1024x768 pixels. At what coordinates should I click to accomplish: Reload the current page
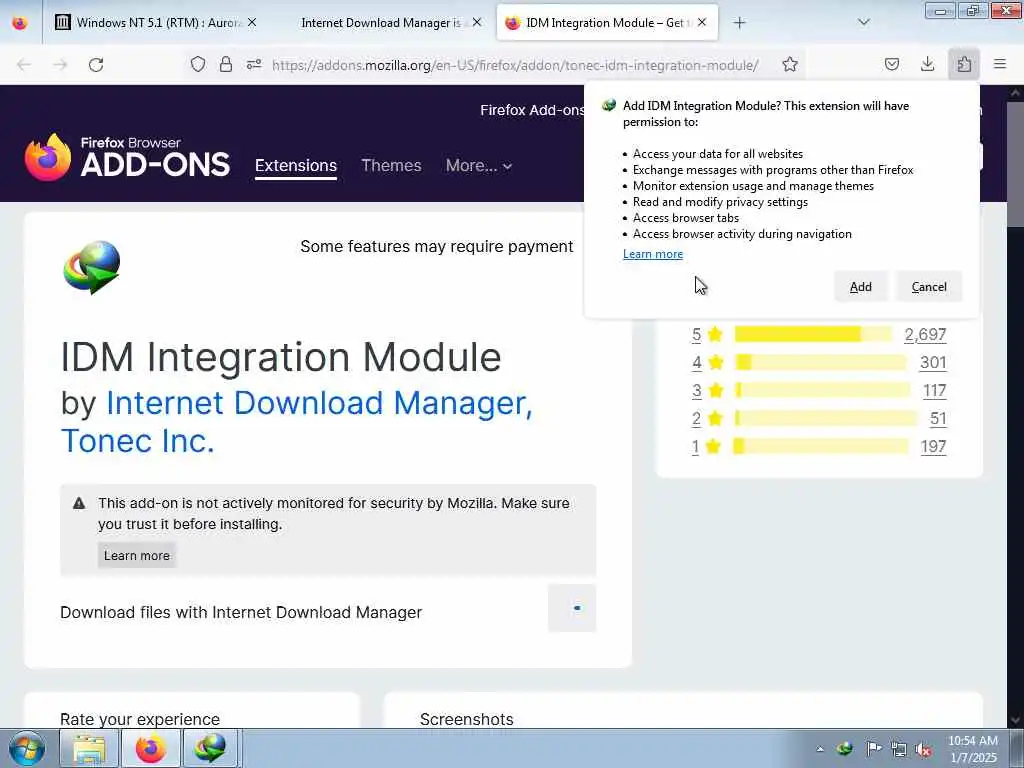[96, 65]
